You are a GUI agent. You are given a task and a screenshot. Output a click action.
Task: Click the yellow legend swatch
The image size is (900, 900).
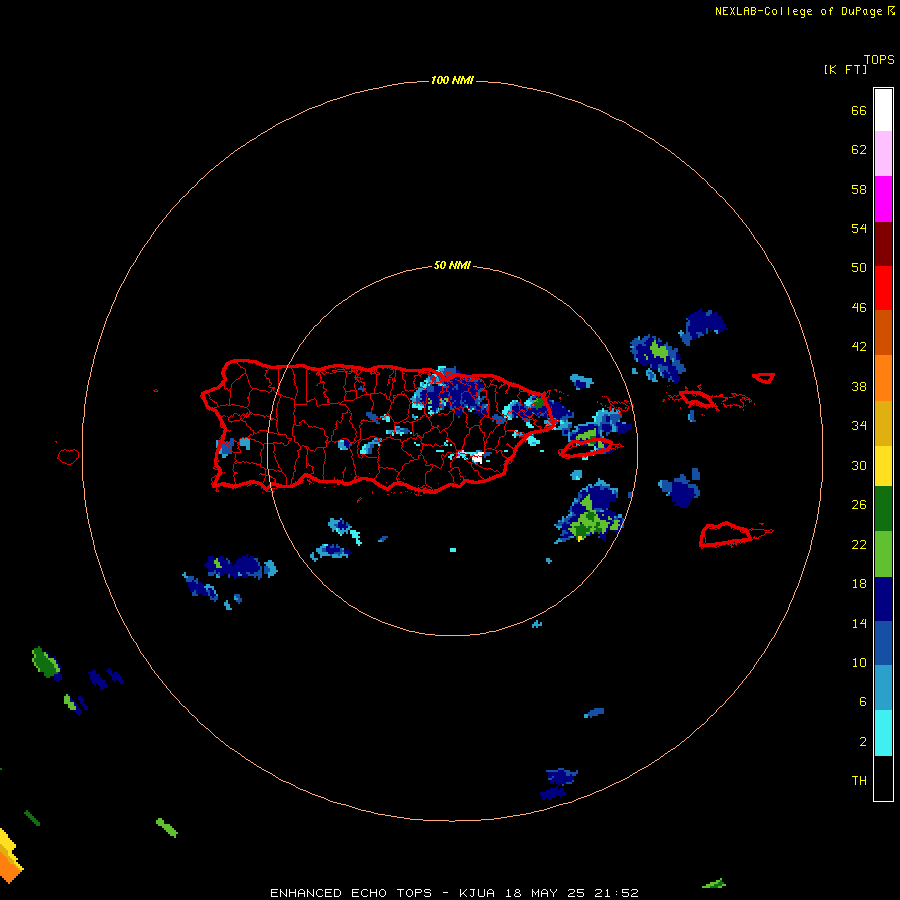[883, 466]
